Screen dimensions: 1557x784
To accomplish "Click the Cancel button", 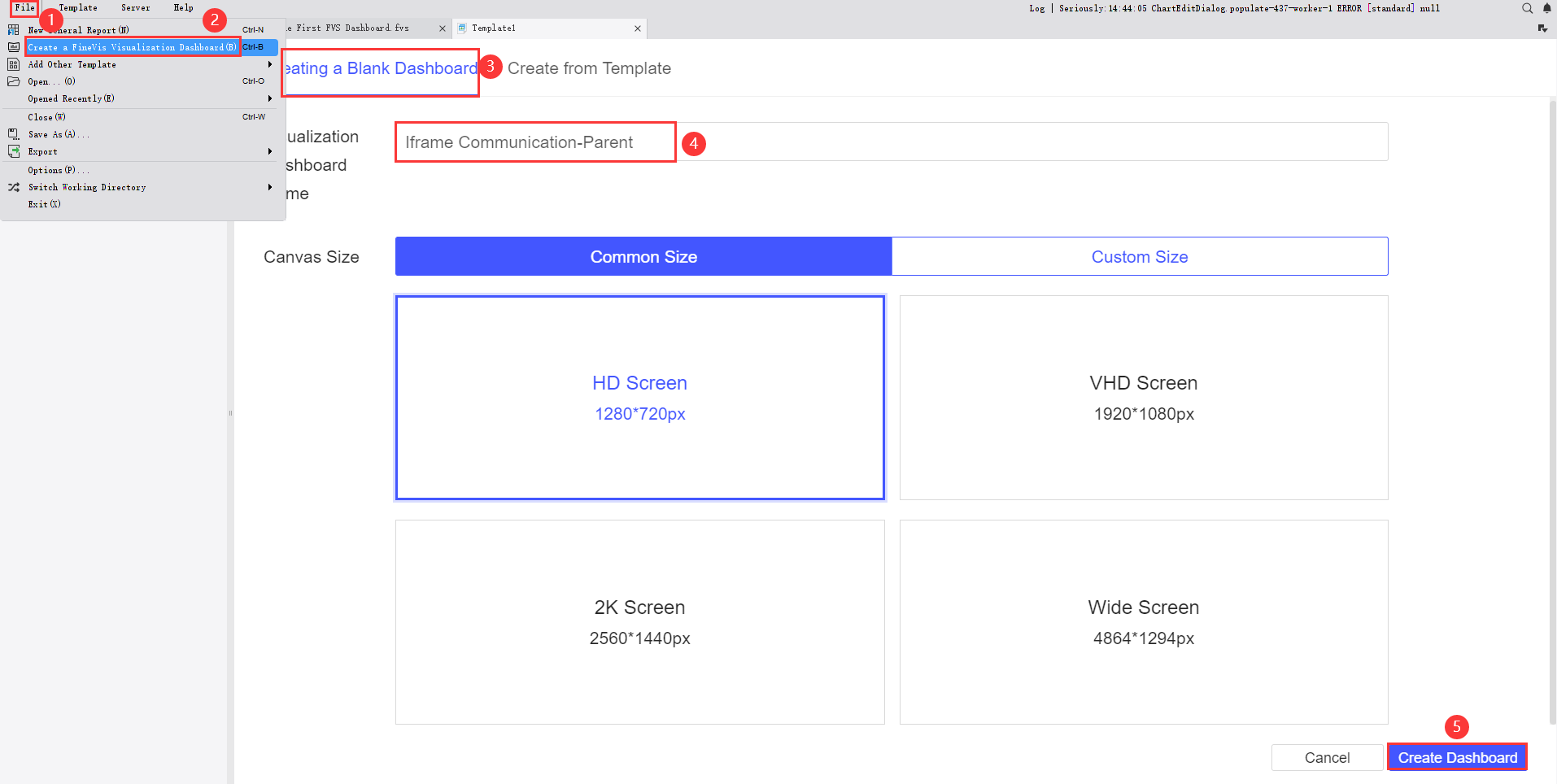I will point(1327,757).
